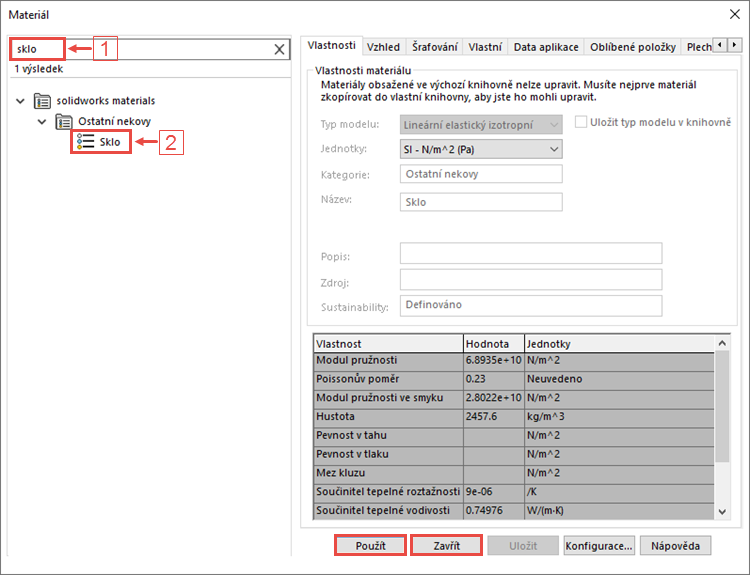Click into the Popis field
The height and width of the screenshot is (575, 750).
pyautogui.click(x=531, y=253)
